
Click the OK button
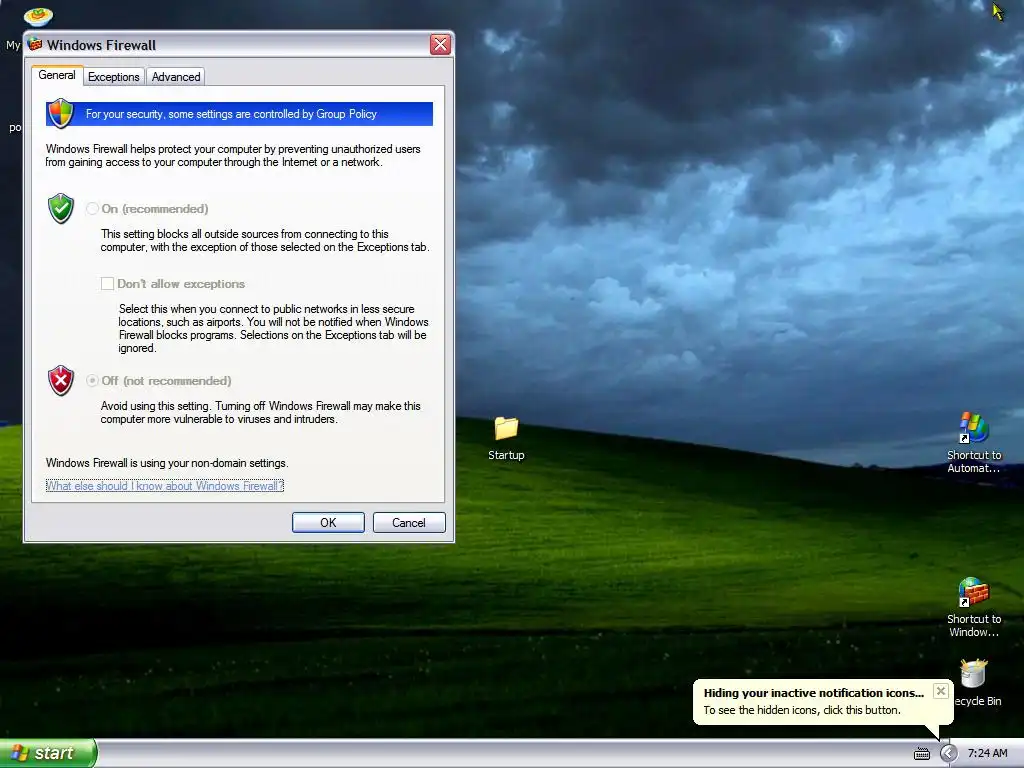328,522
